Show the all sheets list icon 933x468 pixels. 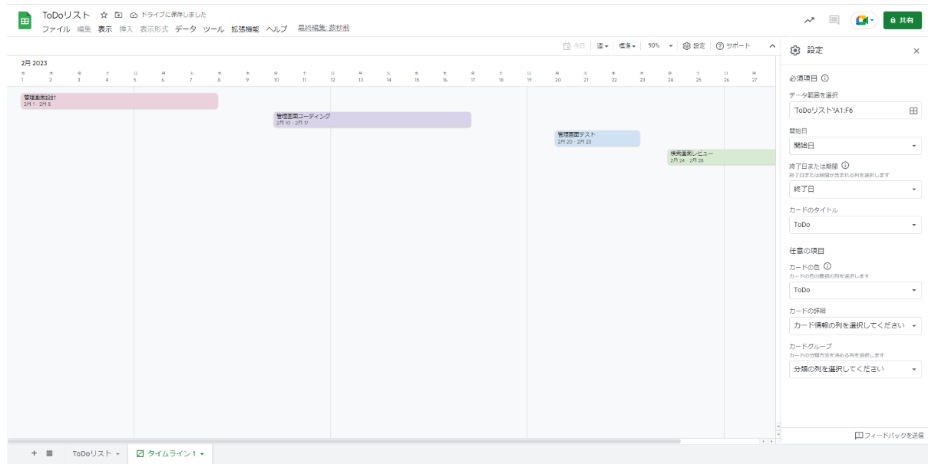[x=49, y=453]
